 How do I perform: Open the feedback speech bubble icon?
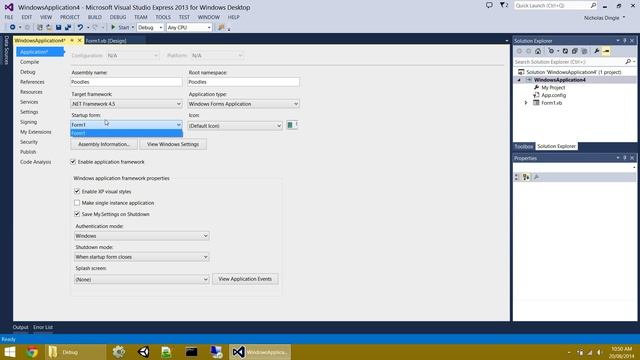click(489, 5)
